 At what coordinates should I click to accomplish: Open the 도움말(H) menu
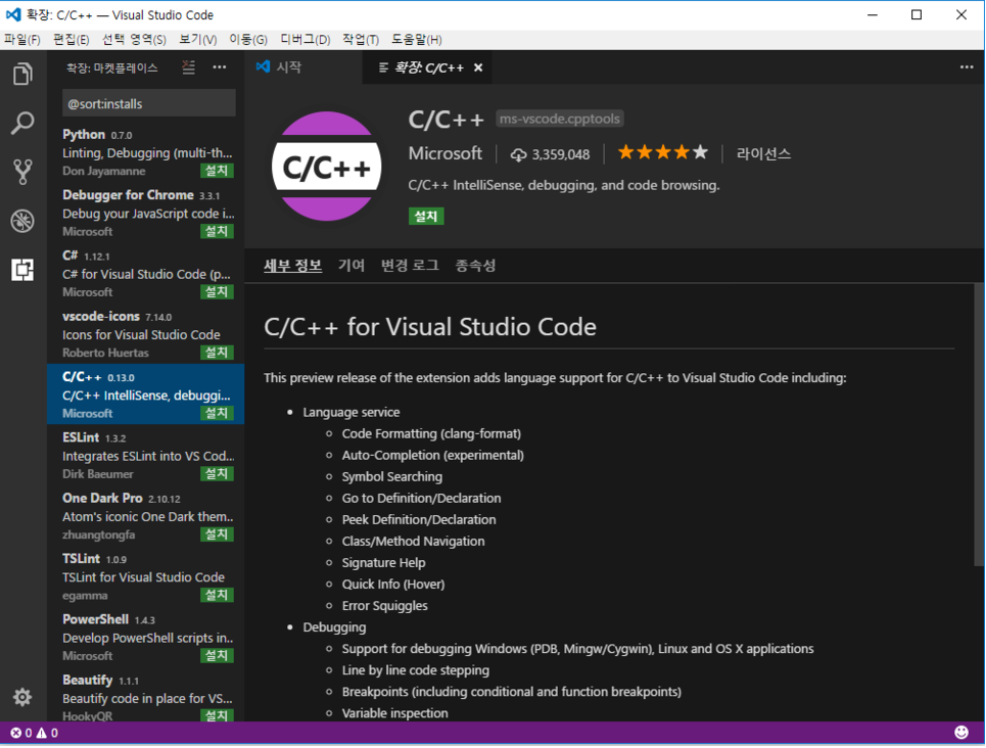(x=416, y=40)
